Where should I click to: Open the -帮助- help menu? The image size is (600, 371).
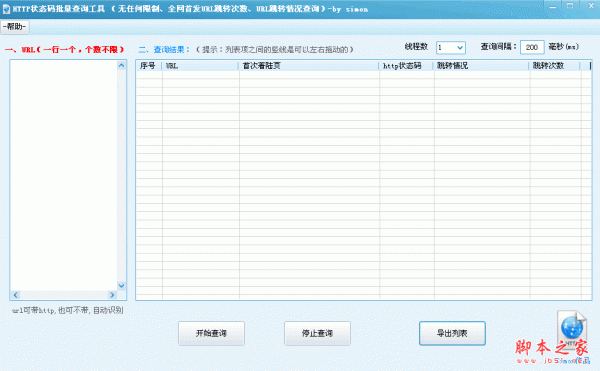click(15, 27)
